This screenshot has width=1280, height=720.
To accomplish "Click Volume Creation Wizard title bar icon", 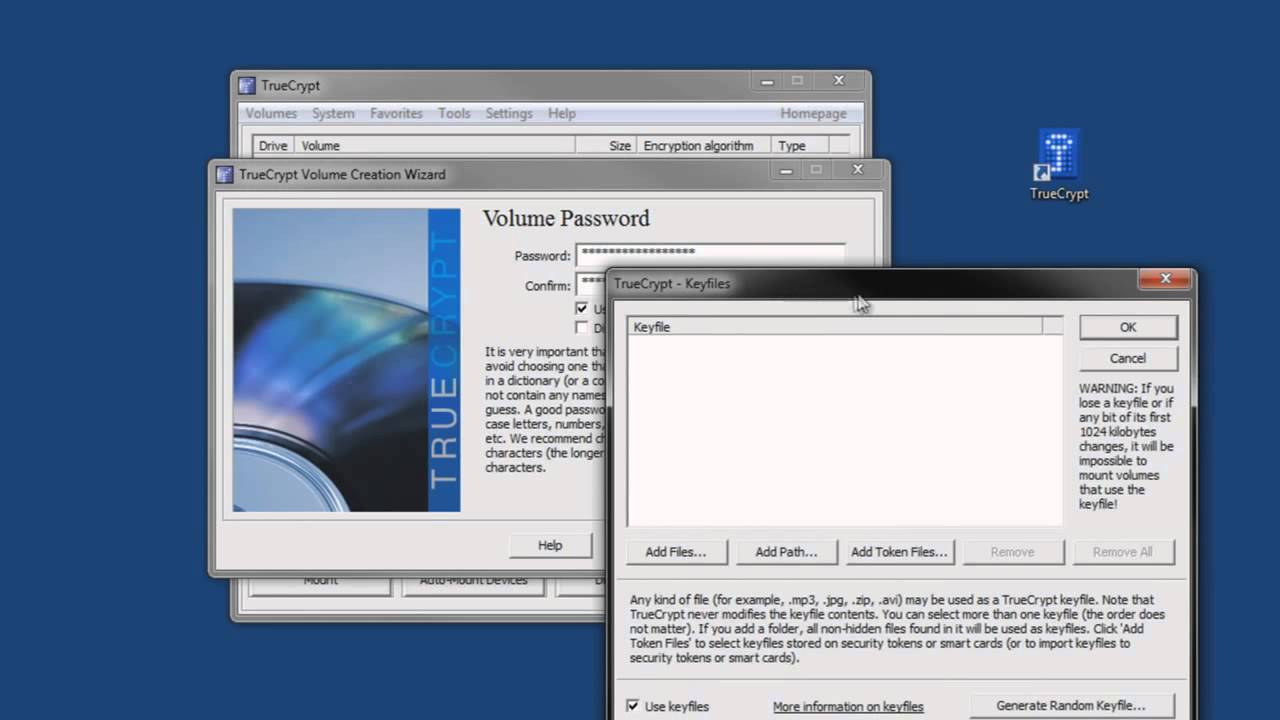I will 224,174.
